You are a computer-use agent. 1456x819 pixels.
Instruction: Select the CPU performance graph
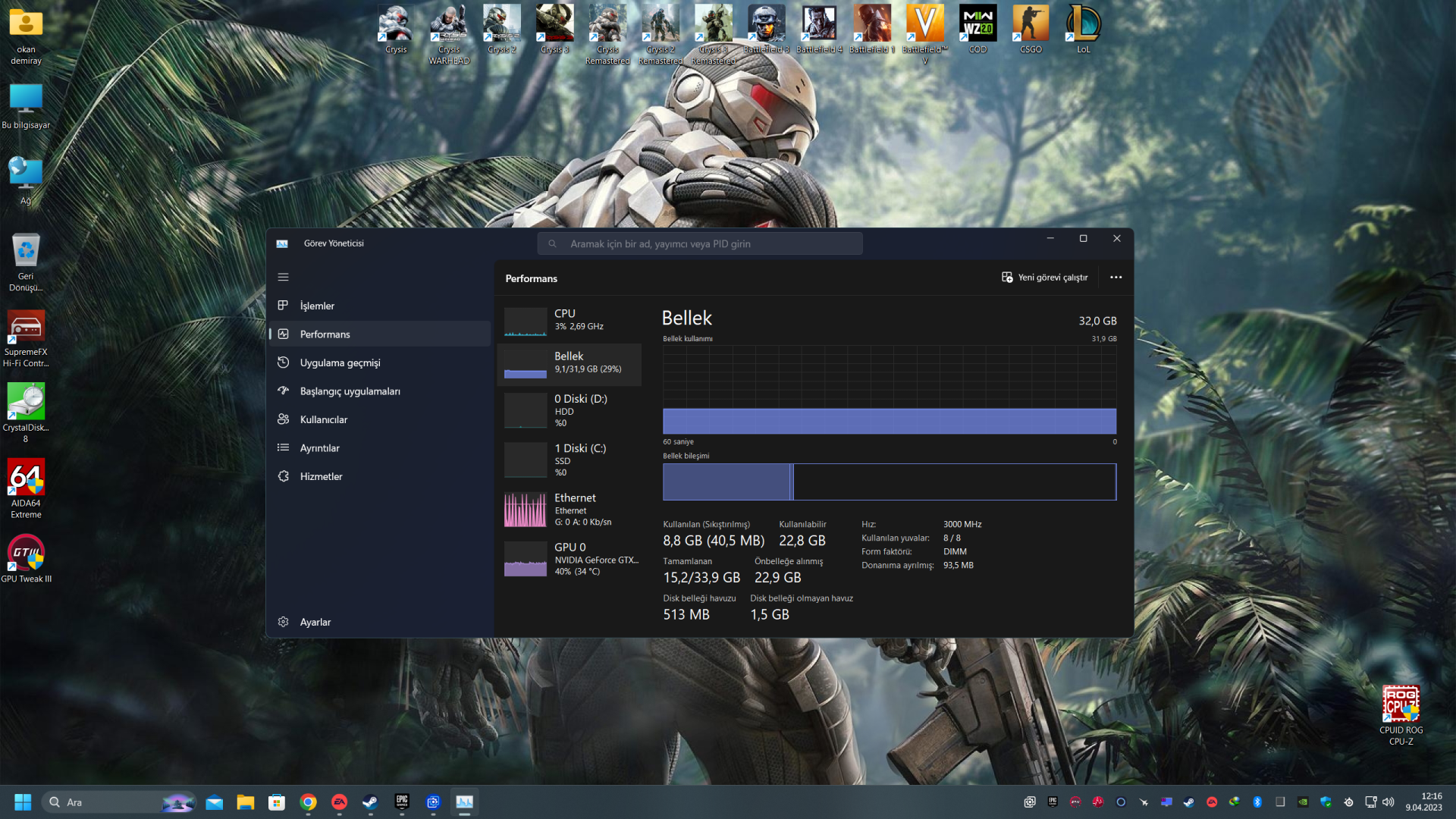click(570, 320)
